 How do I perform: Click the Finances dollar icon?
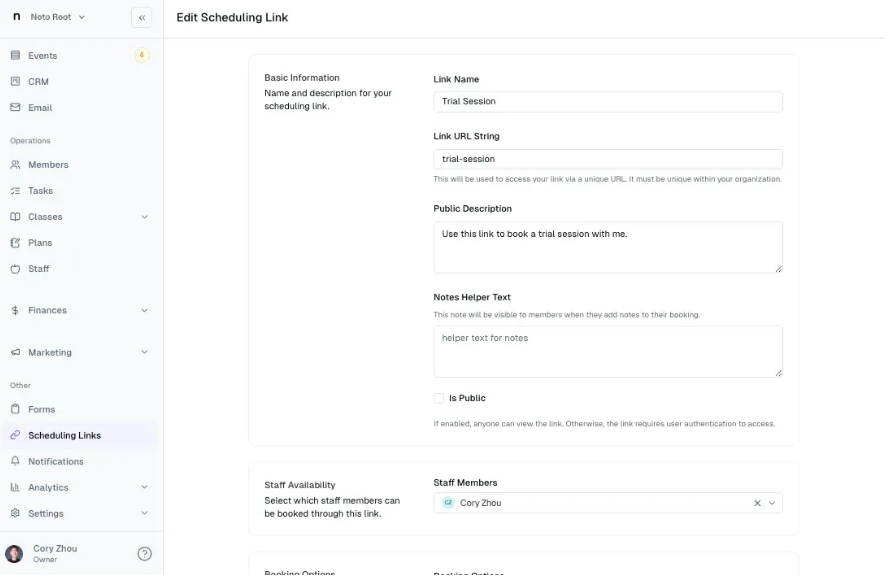pos(15,310)
